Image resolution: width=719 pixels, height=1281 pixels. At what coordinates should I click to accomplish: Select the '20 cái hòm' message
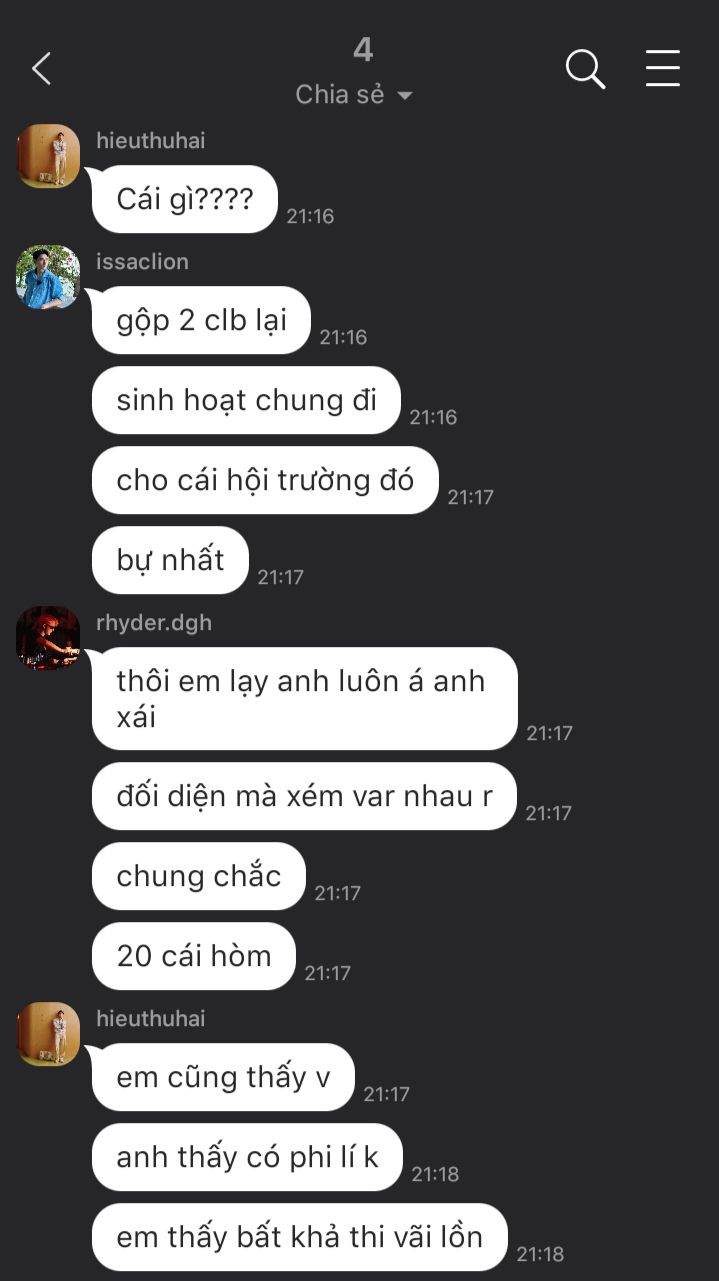point(194,956)
